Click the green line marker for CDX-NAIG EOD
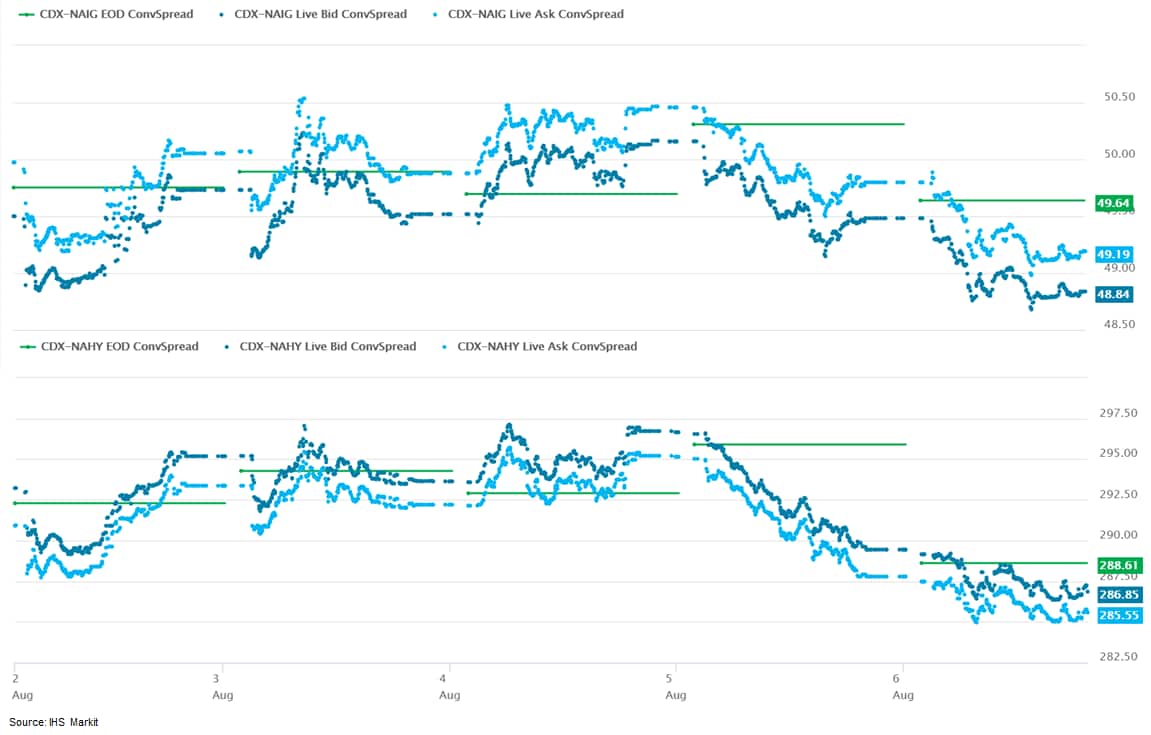This screenshot has width=1151, height=735. pos(23,15)
